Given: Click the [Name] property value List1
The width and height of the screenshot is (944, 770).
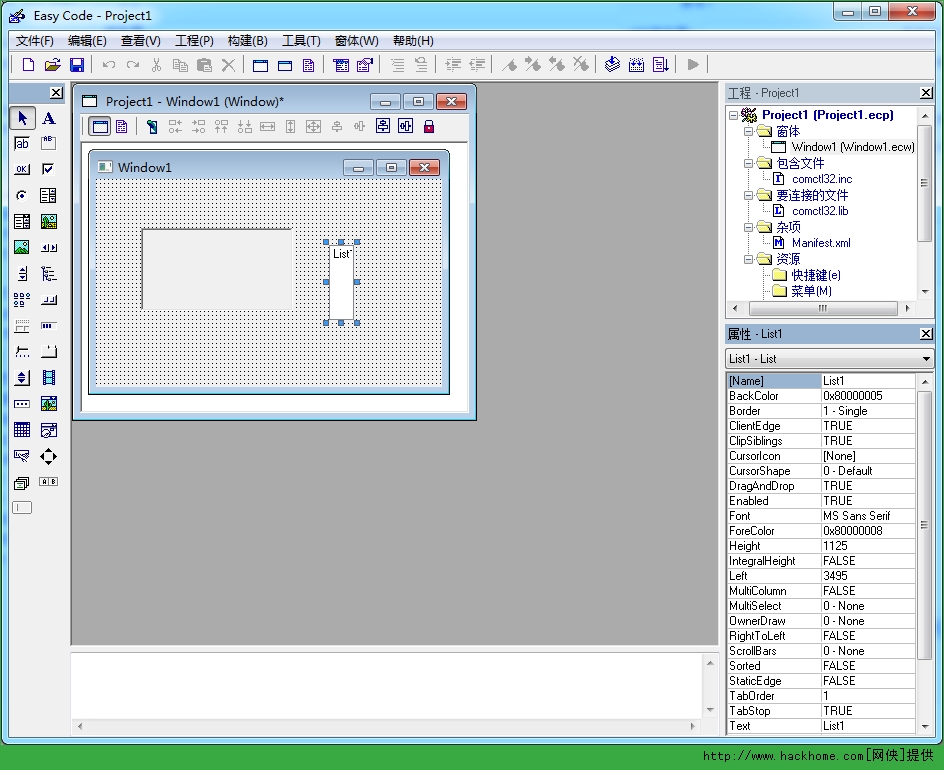Looking at the screenshot, I should click(x=868, y=380).
